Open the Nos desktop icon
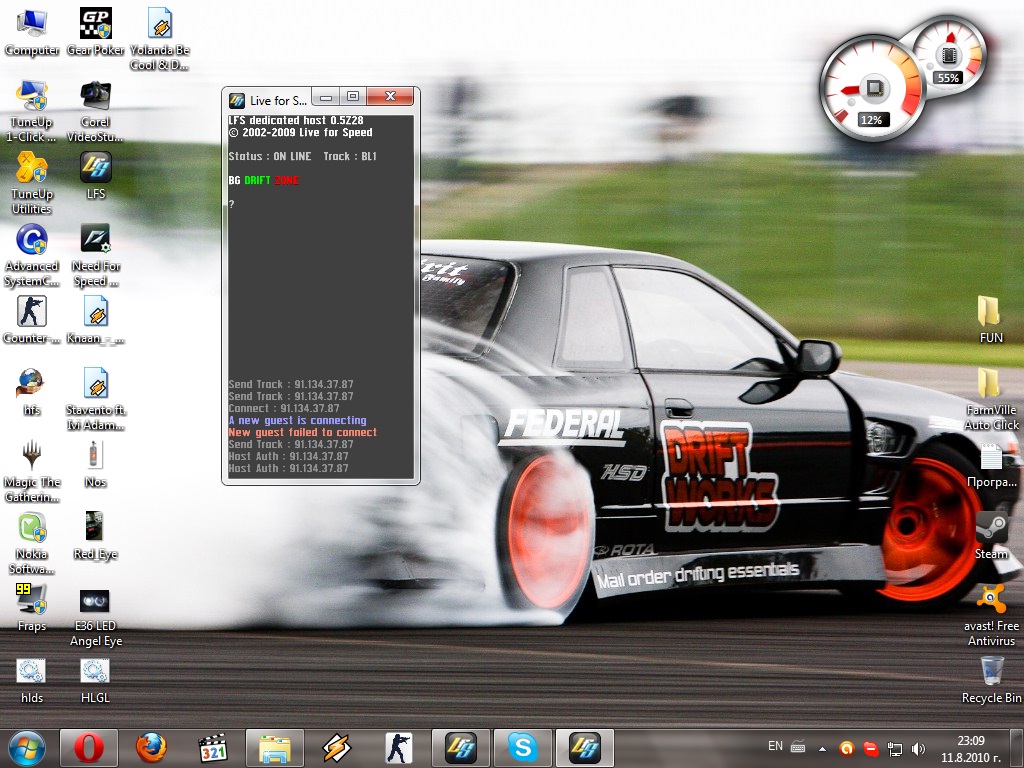 [x=95, y=464]
